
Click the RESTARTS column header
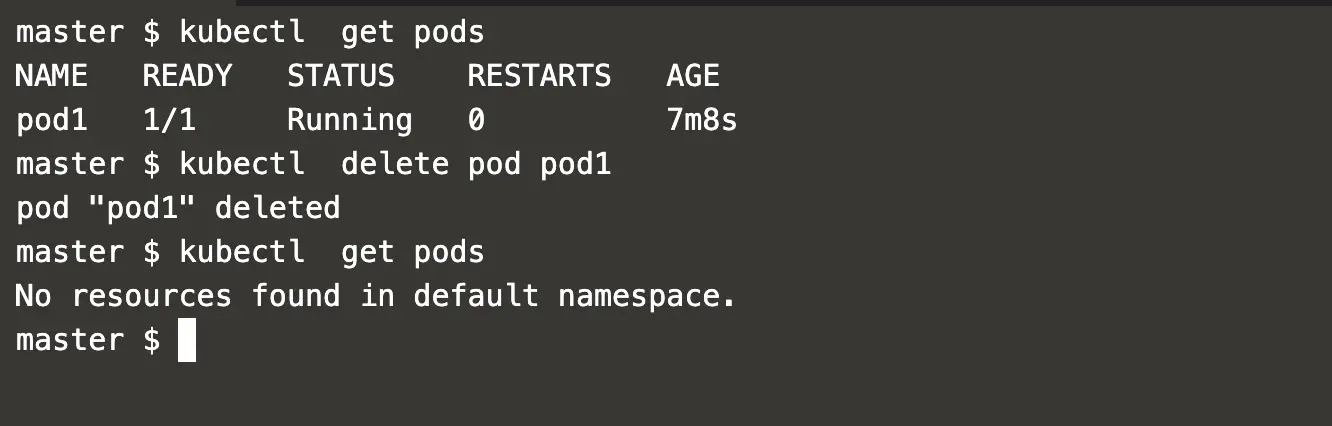pyautogui.click(x=539, y=76)
